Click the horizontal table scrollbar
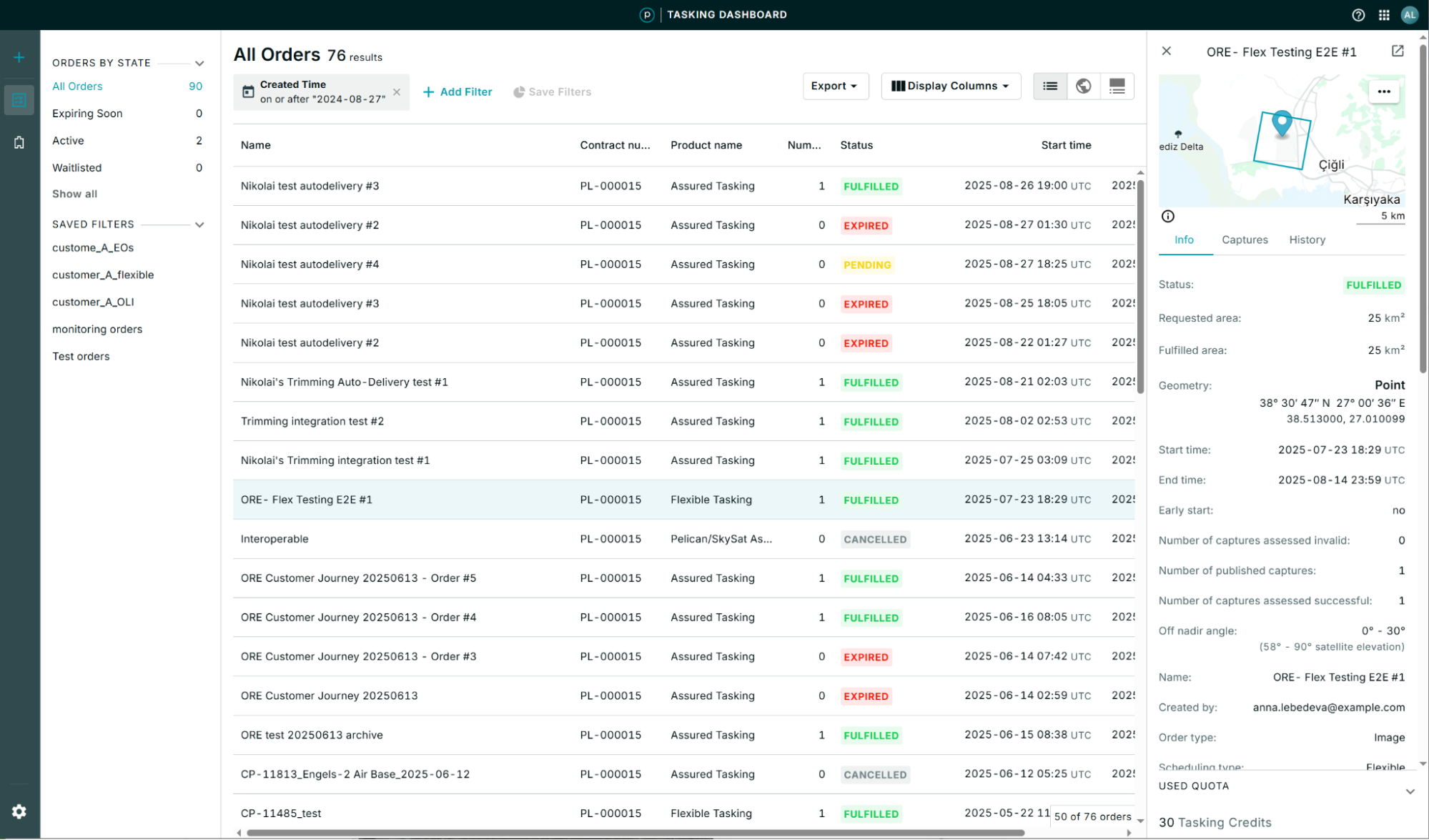This screenshot has width=1429, height=840. point(635,833)
